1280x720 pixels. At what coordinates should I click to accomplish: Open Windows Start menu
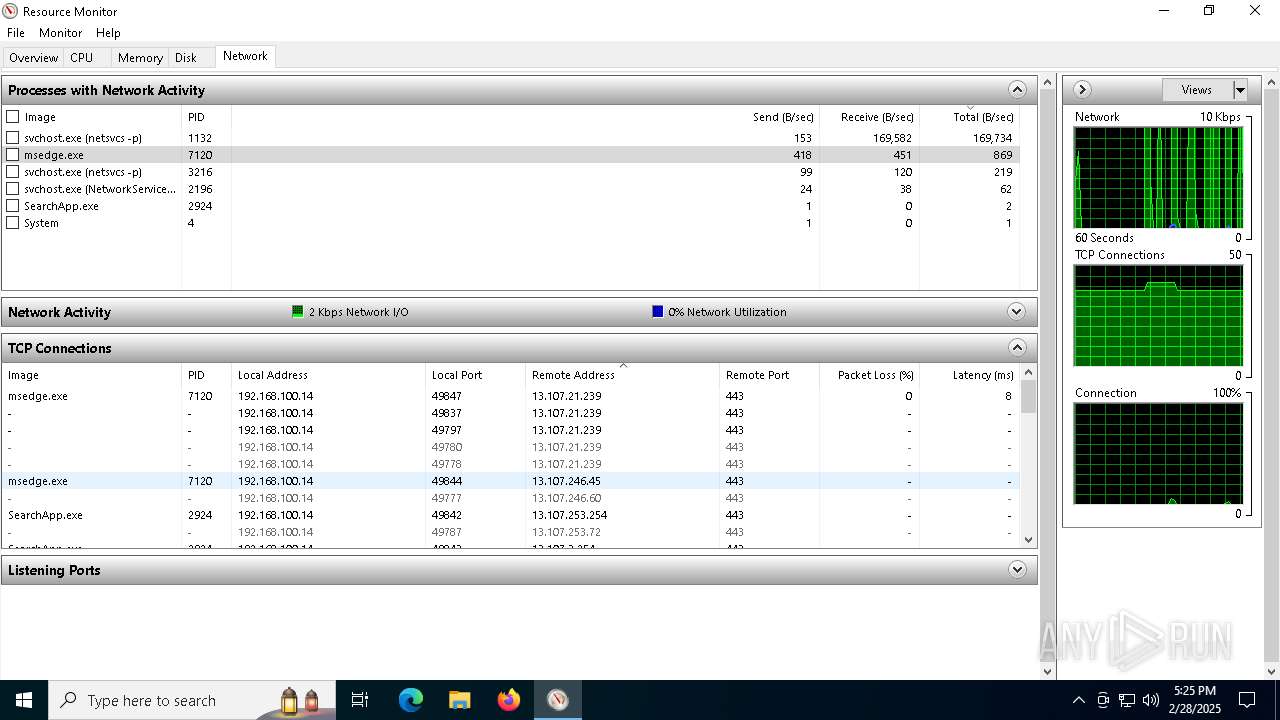click(24, 700)
